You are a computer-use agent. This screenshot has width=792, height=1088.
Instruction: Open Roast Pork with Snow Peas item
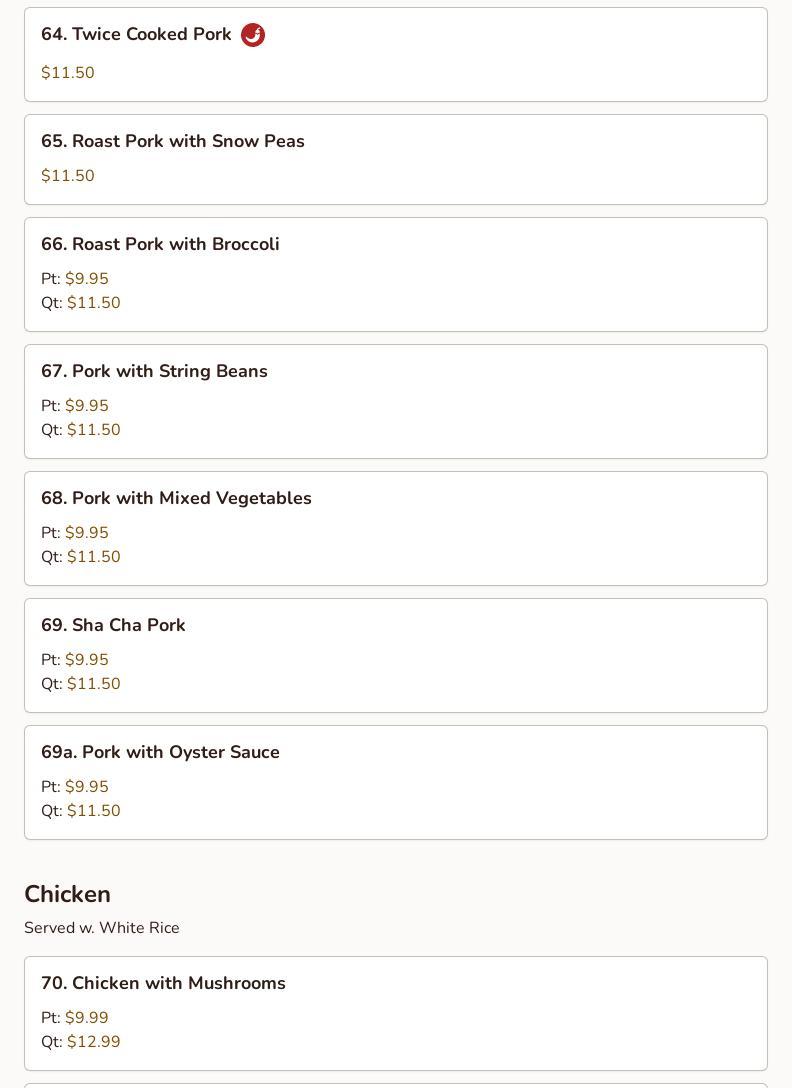pos(173,142)
